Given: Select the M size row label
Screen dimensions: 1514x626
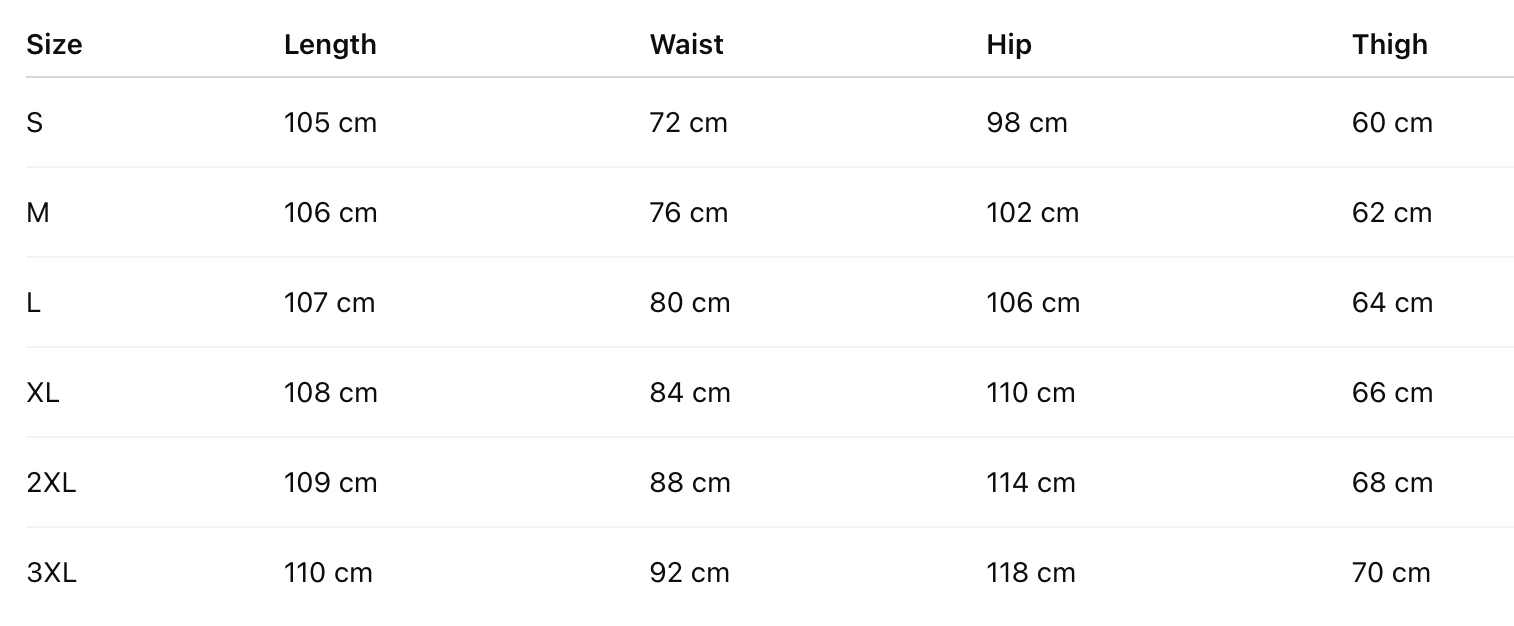Looking at the screenshot, I should coord(38,213).
